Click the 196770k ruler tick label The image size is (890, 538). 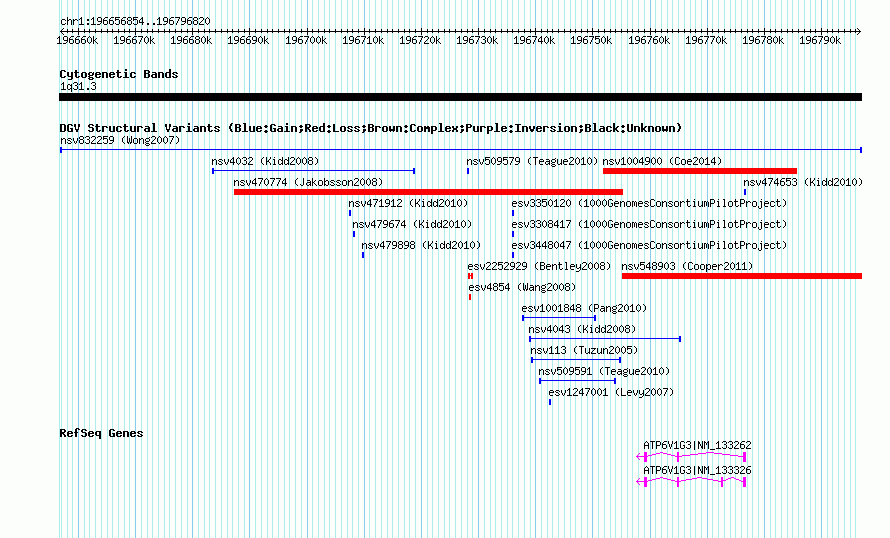click(x=706, y=40)
